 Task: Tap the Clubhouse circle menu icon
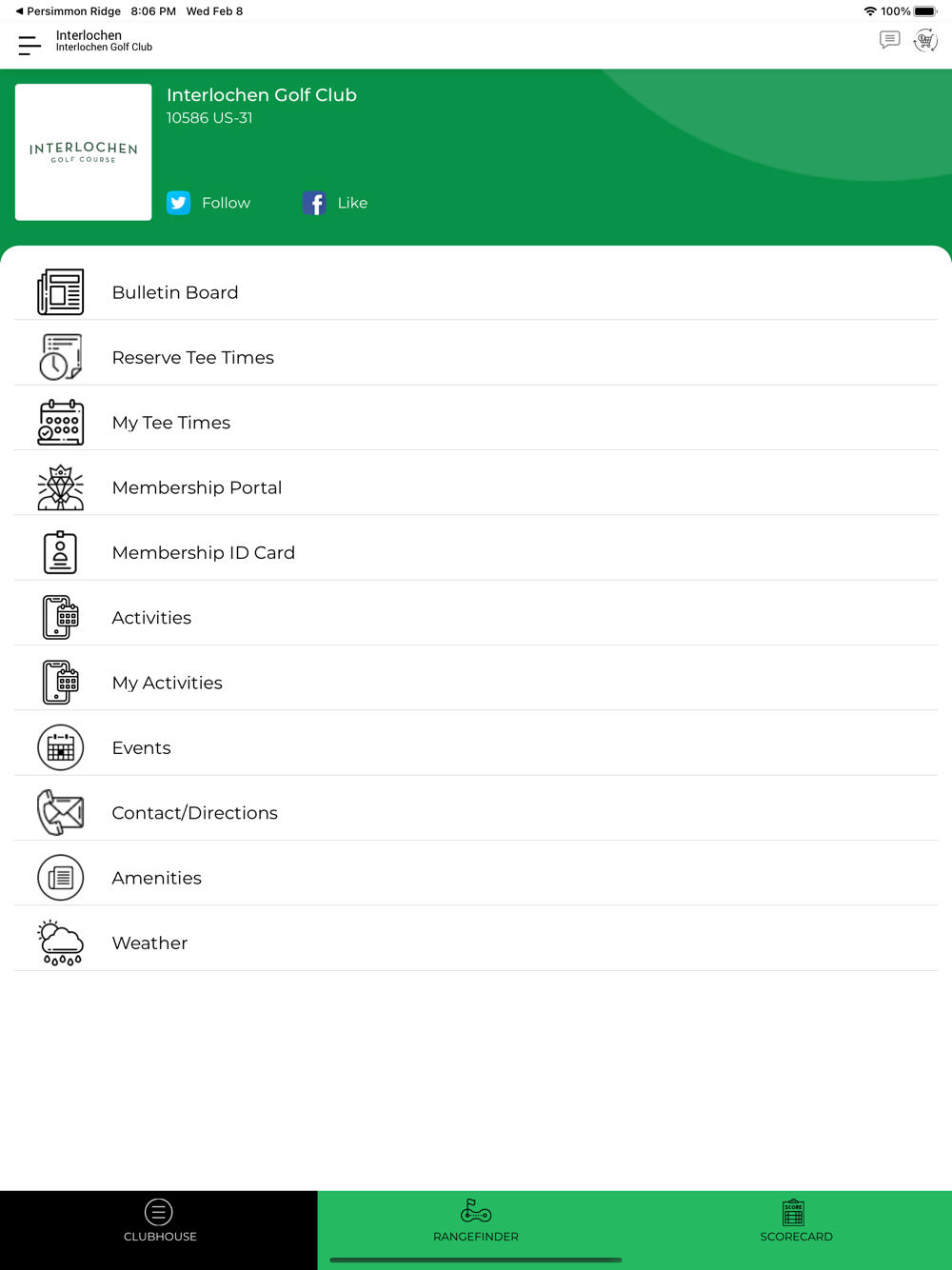(159, 1212)
